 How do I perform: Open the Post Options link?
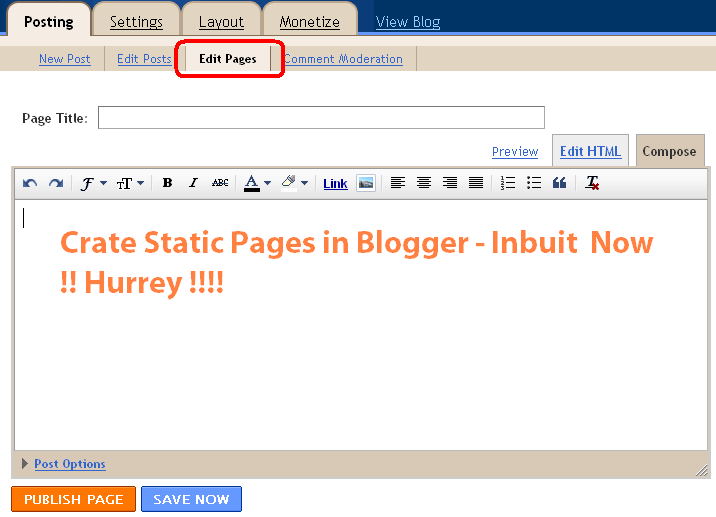[70, 464]
